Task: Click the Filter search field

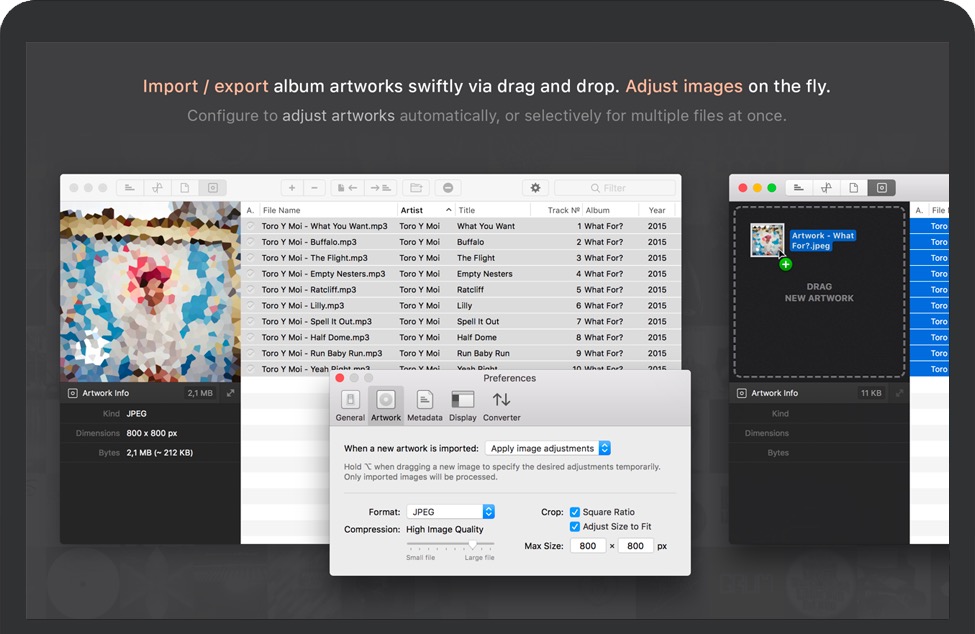Action: (x=615, y=188)
